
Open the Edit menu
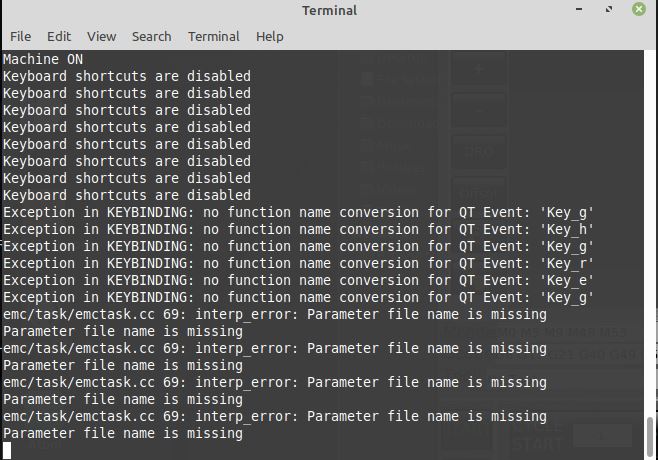click(x=59, y=37)
